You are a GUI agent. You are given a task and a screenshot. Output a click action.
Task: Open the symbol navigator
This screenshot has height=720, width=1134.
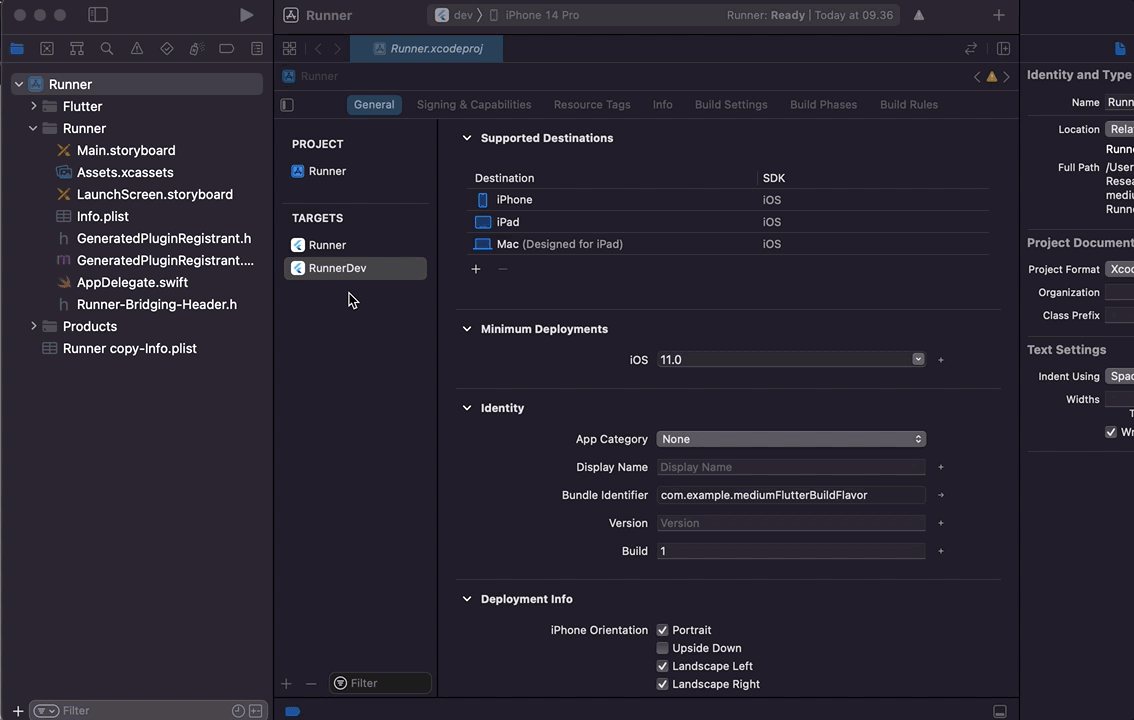(x=77, y=48)
